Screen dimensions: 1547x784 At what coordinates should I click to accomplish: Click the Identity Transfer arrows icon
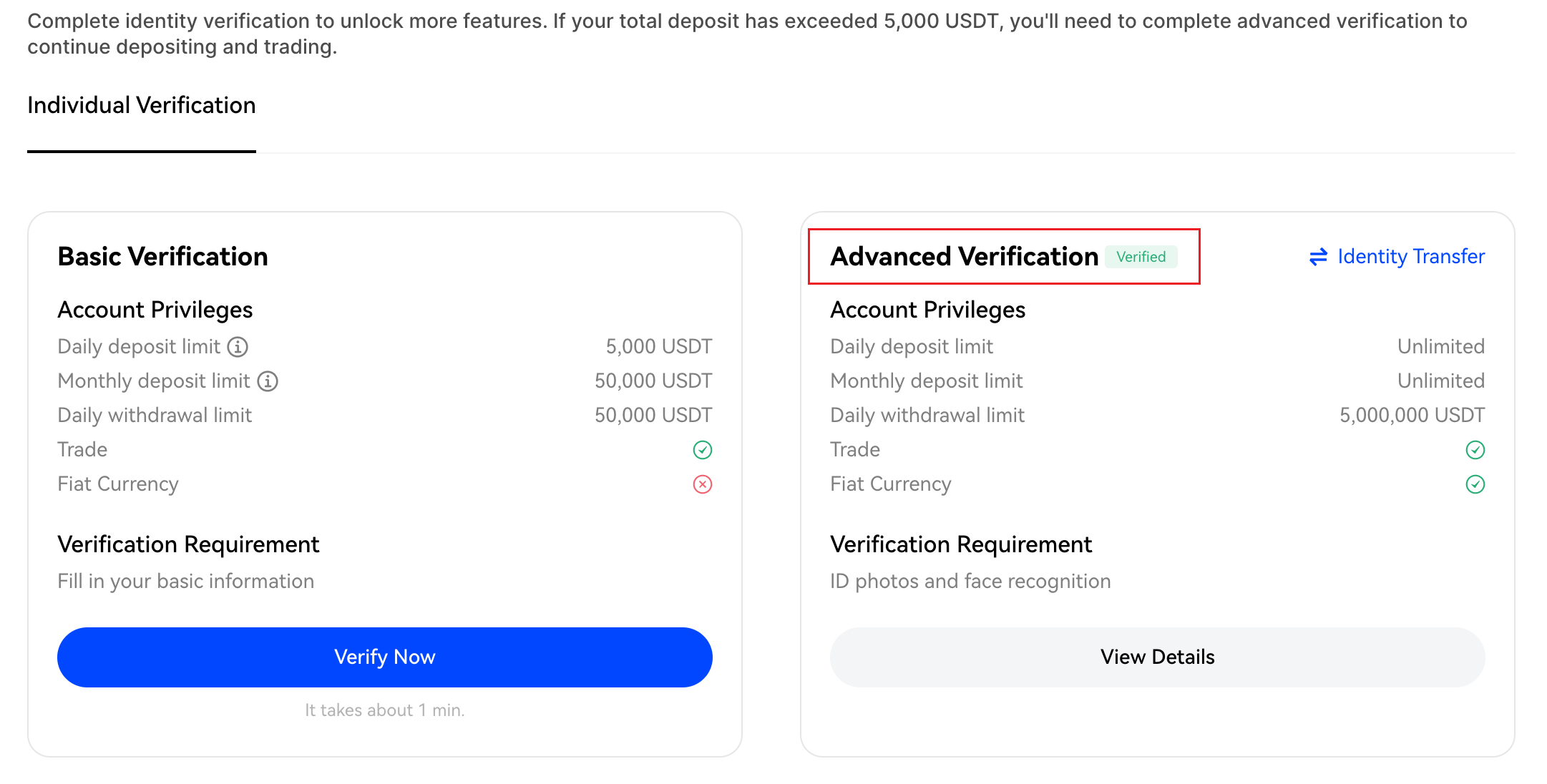point(1318,257)
